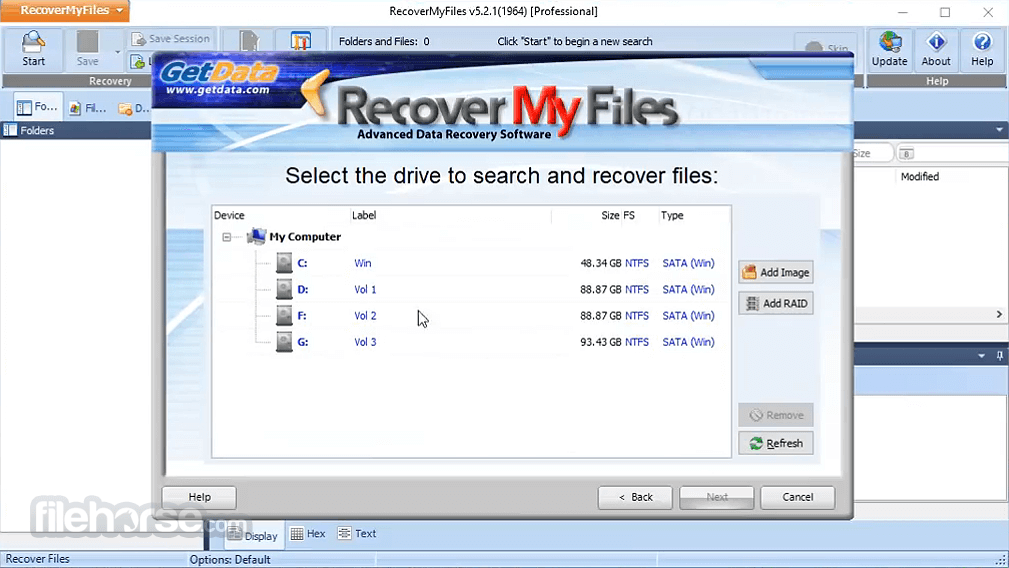The height and width of the screenshot is (568, 1009).
Task: Click the columns toolbar icon next to document icon
Action: [x=301, y=41]
